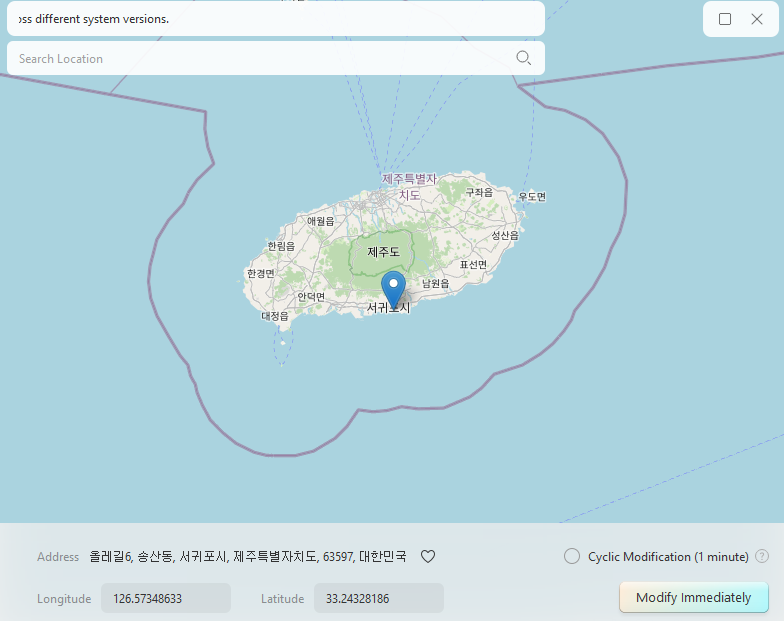Viewport: 784px width, 621px height.
Task: Close the window with X icon
Action: [756, 19]
